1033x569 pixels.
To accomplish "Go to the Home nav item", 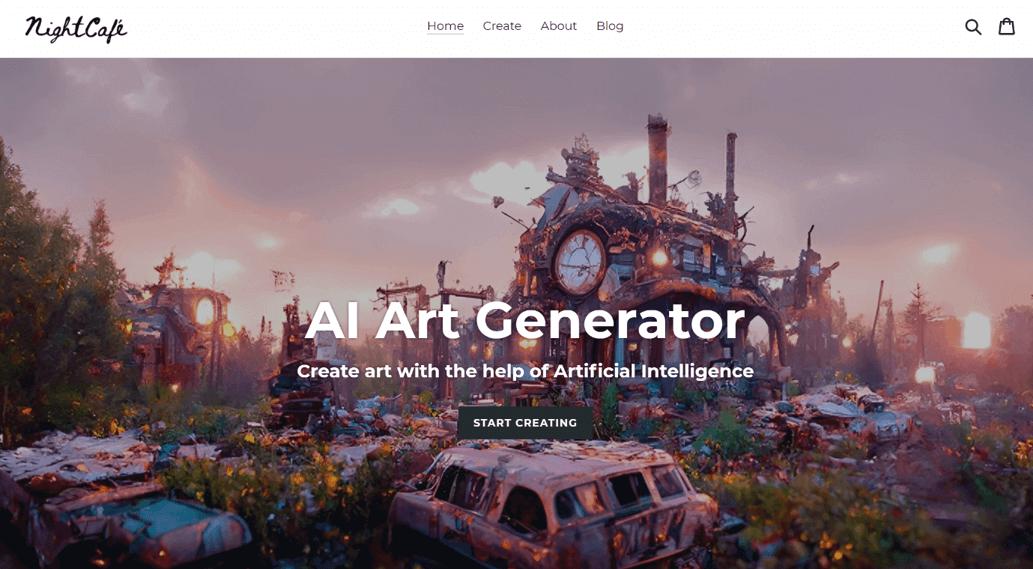I will pyautogui.click(x=445, y=26).
